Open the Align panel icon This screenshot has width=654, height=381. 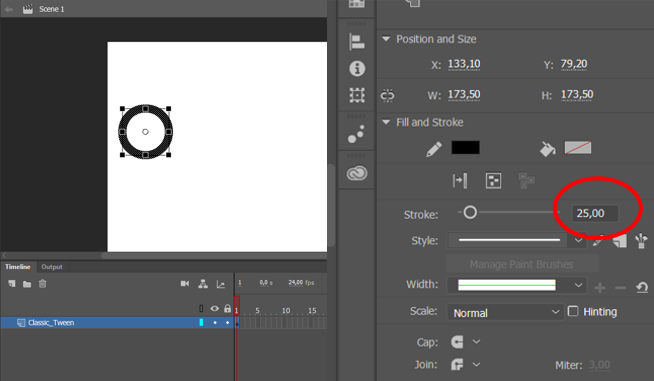pos(357,42)
